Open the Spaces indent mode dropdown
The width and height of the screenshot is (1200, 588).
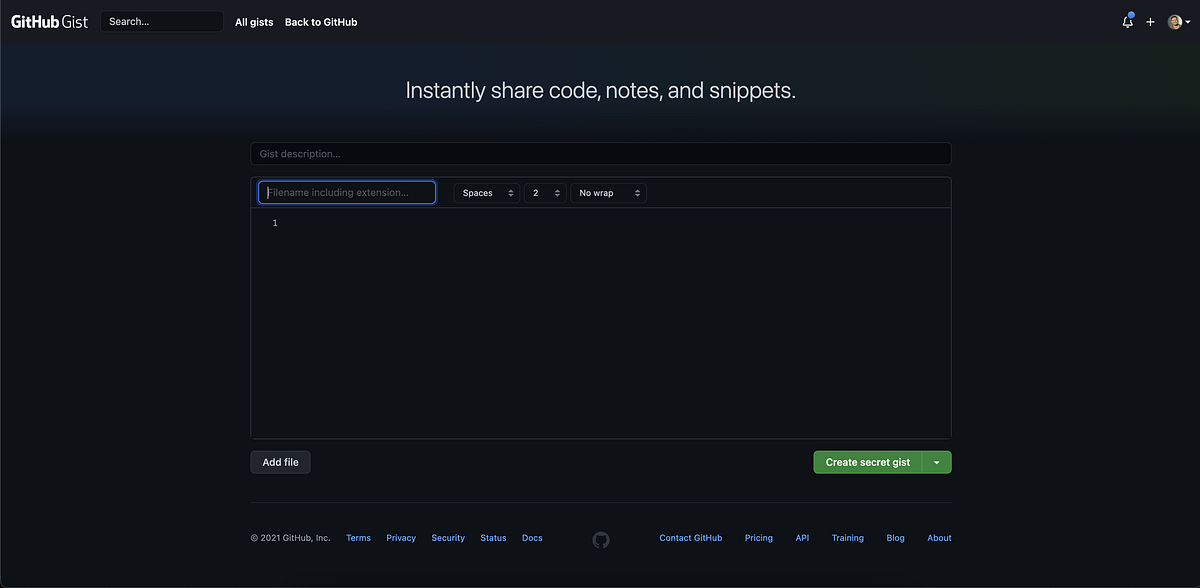coord(487,193)
